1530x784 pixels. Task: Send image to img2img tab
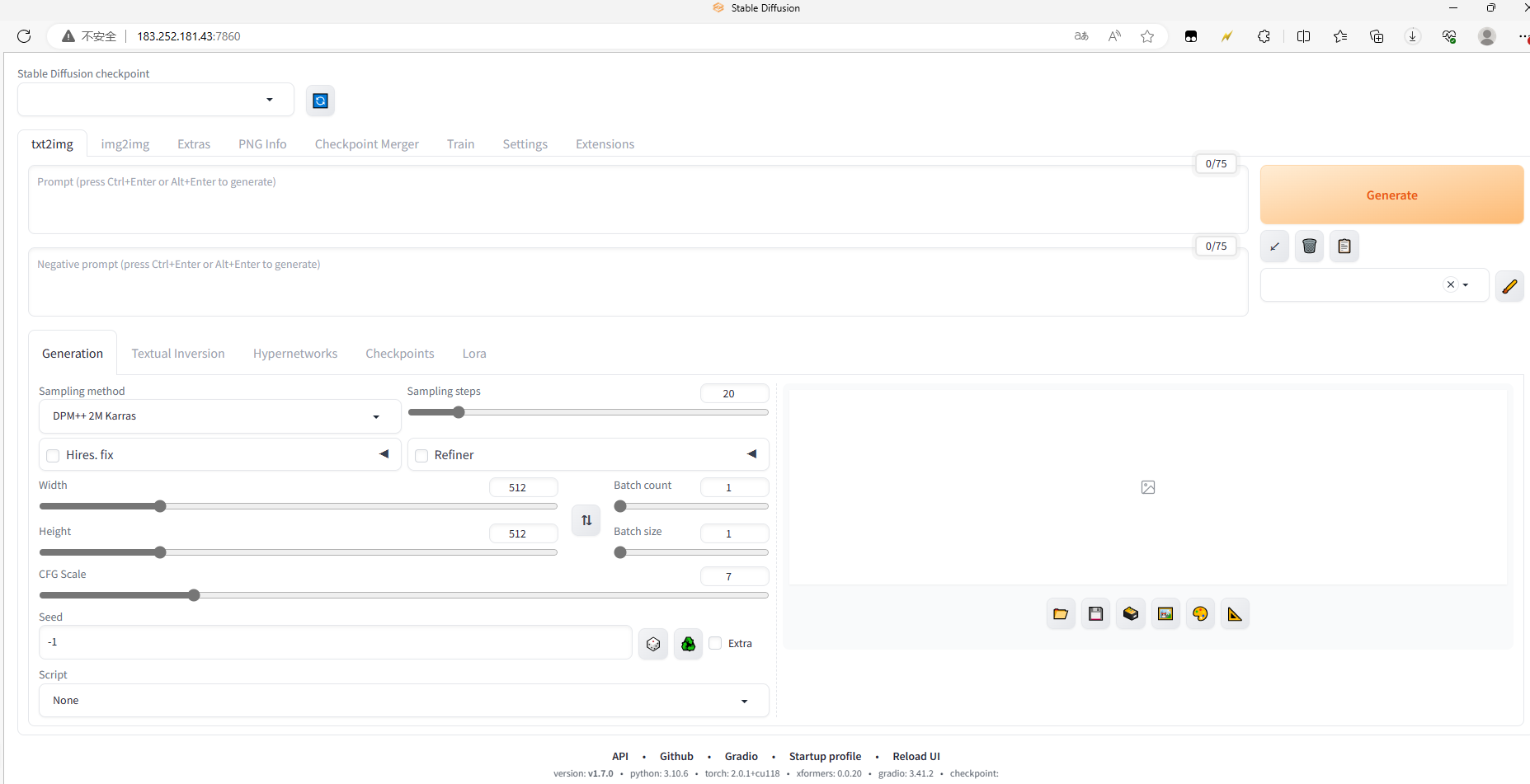(x=1165, y=613)
